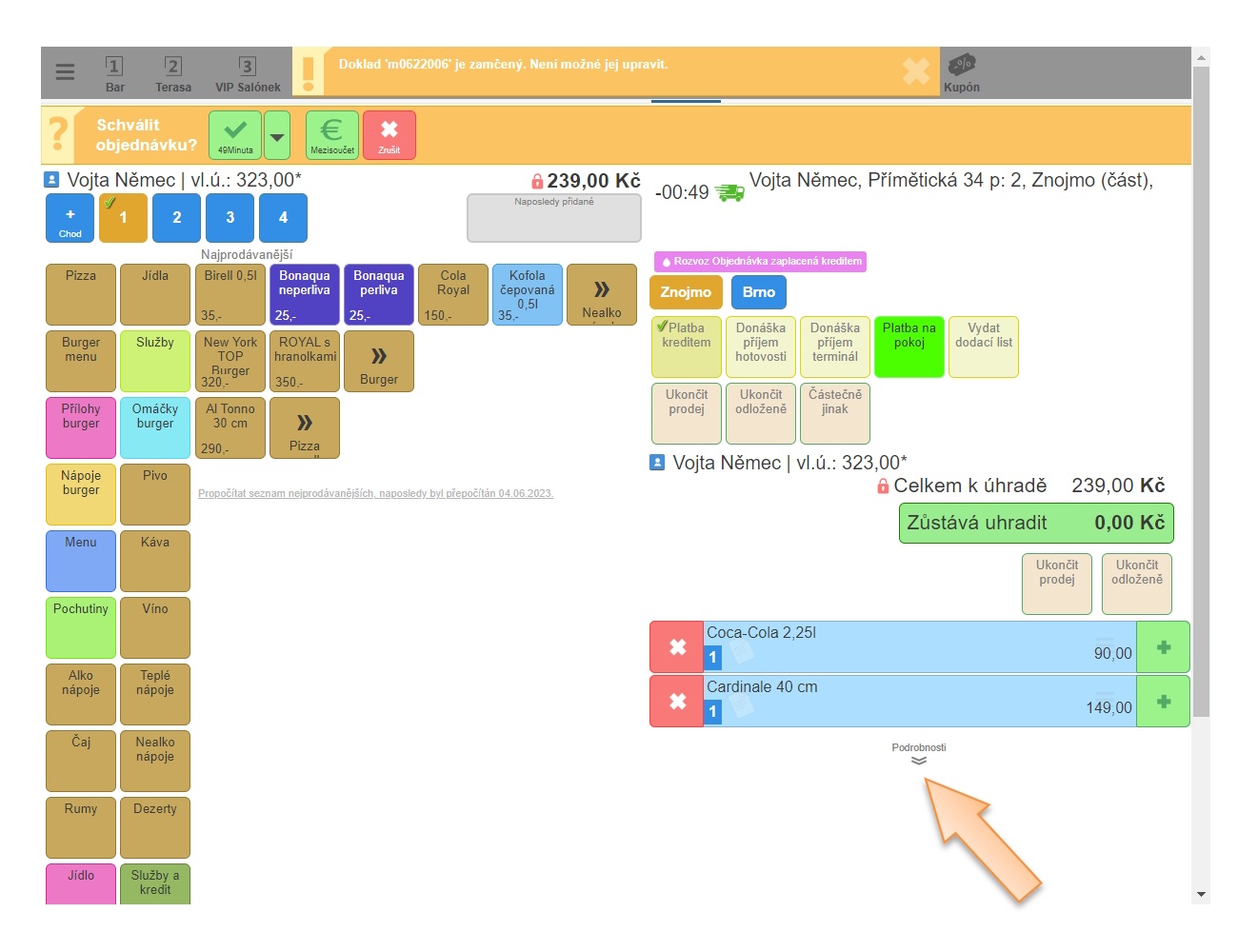This screenshot has height=952, width=1238.
Task: Open the hamburger main menu
Action: click(65, 72)
